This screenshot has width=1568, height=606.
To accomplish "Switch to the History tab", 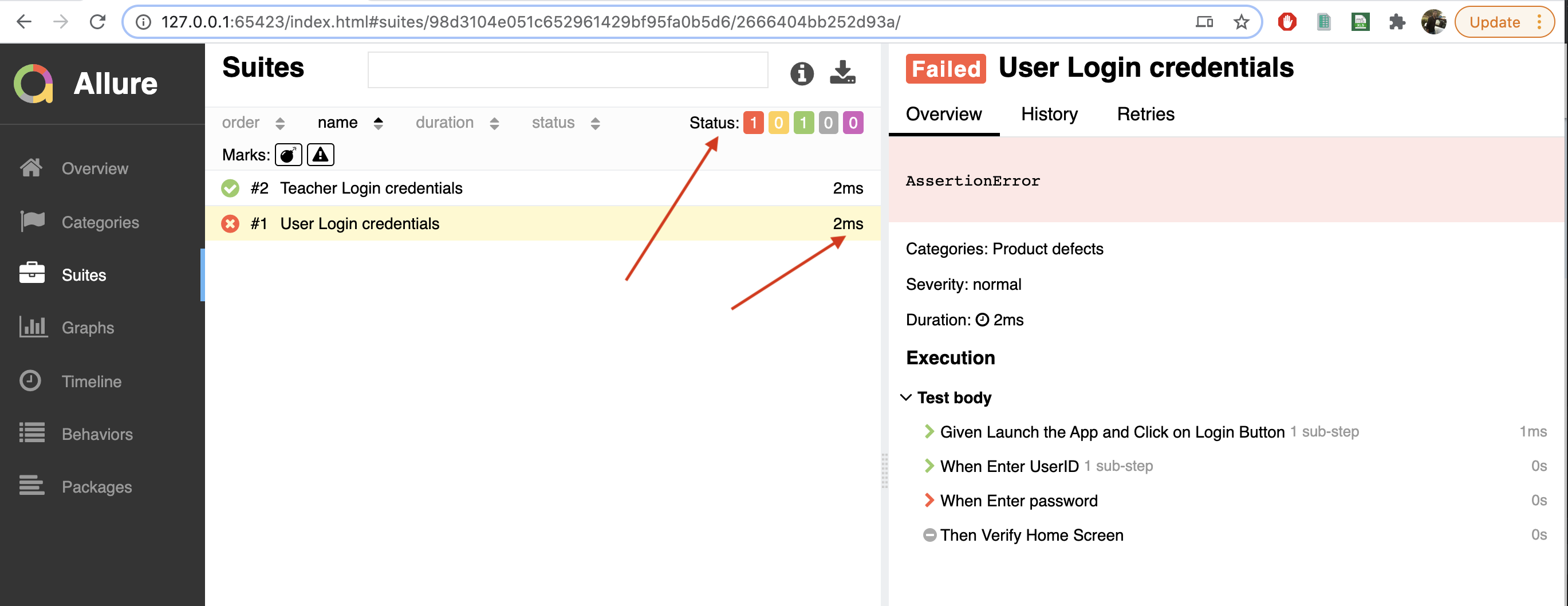I will (1049, 114).
